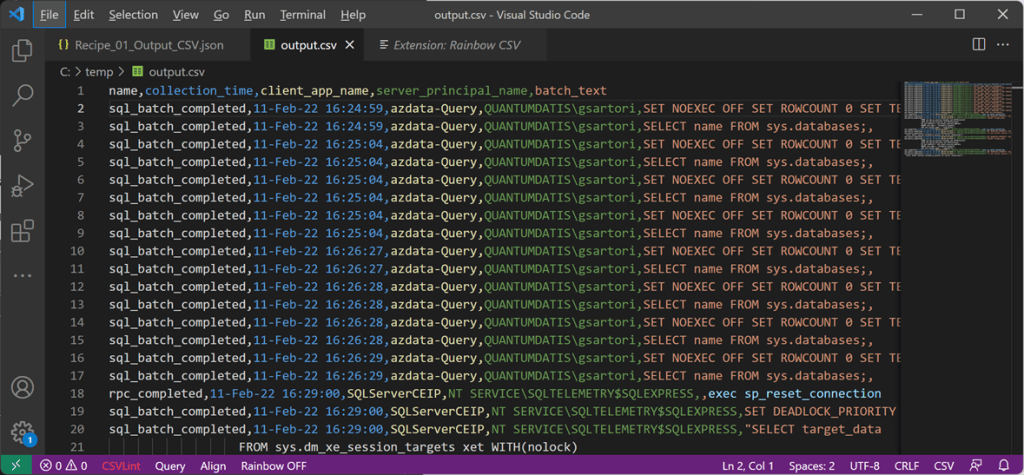The height and width of the screenshot is (475, 1024).
Task: Click the Align button in status bar
Action: pyautogui.click(x=213, y=466)
